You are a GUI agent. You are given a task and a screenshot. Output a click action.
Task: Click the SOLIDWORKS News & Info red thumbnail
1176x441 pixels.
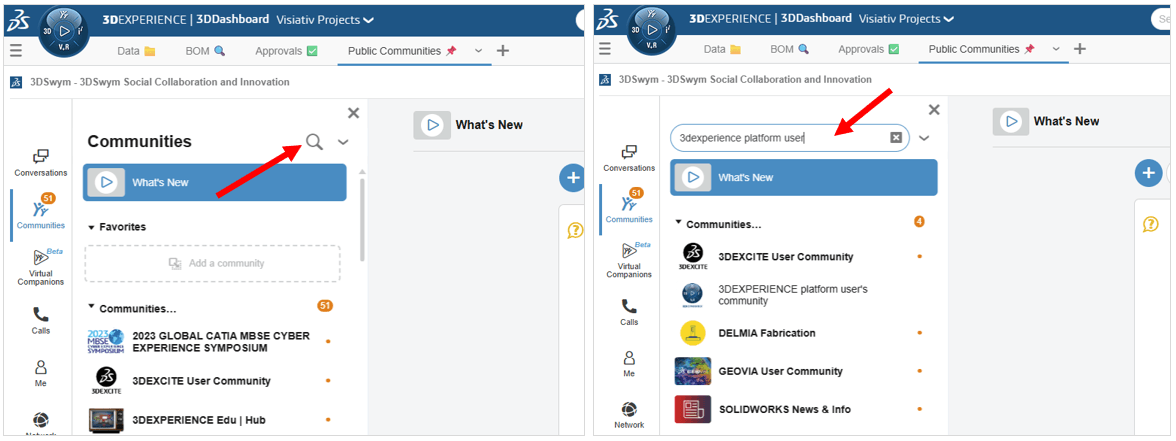(x=693, y=410)
